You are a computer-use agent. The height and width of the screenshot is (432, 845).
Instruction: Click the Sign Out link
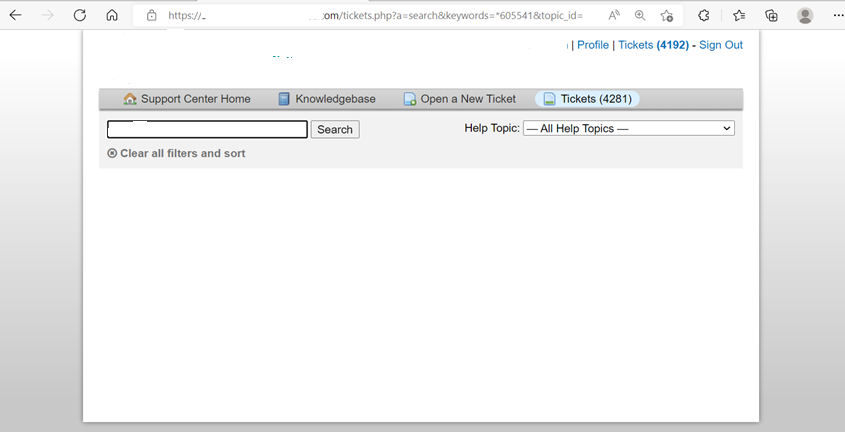point(721,45)
